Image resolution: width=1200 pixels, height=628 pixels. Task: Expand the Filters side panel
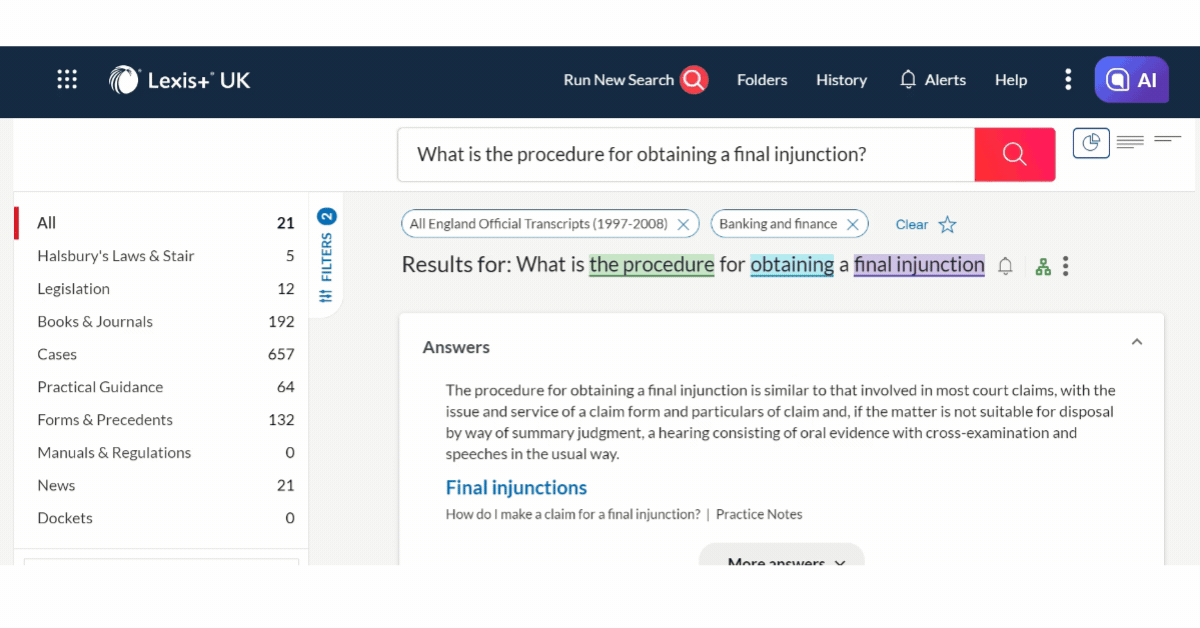(326, 256)
